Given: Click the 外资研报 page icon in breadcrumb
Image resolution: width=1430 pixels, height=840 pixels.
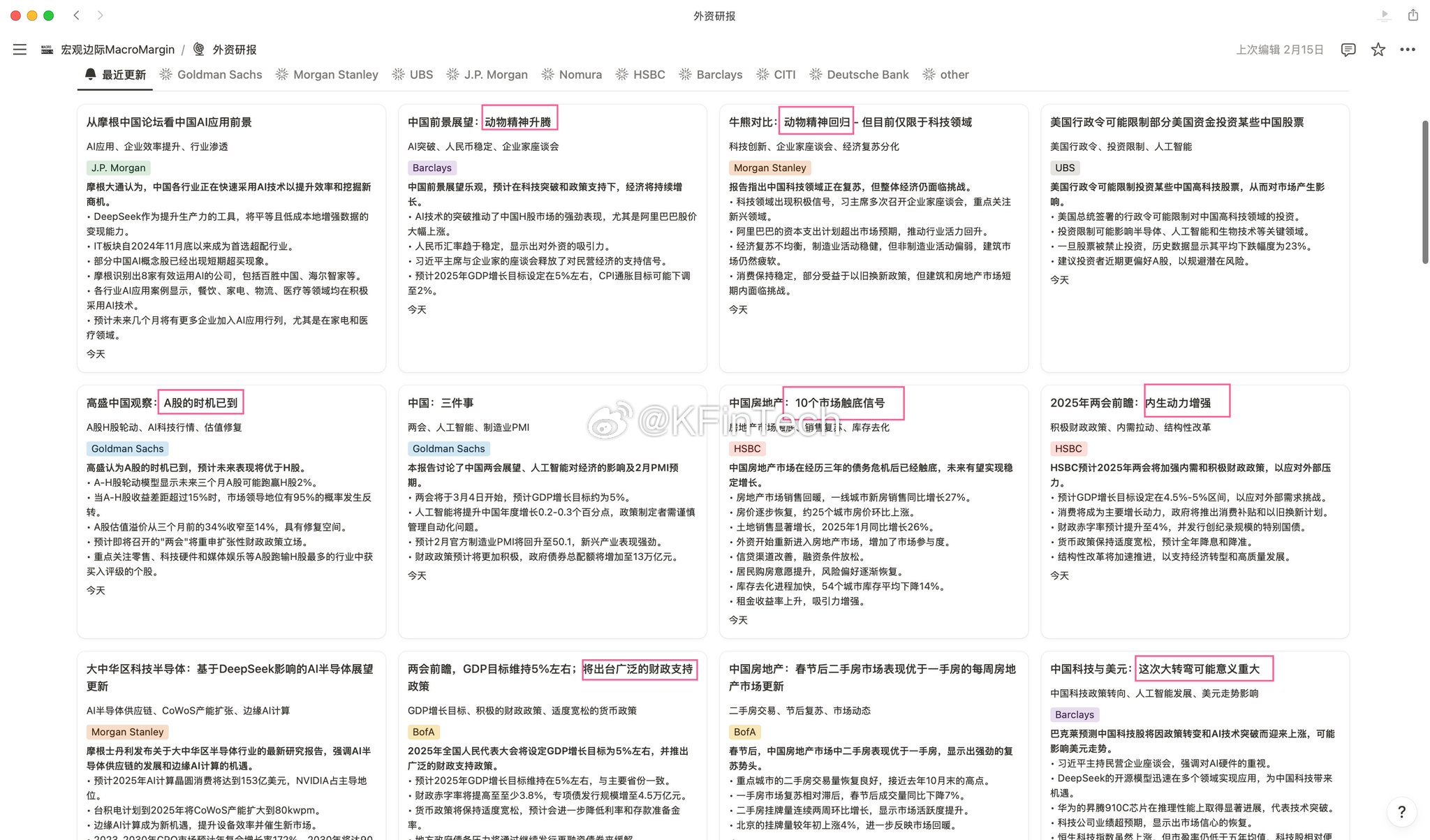Looking at the screenshot, I should 199,50.
